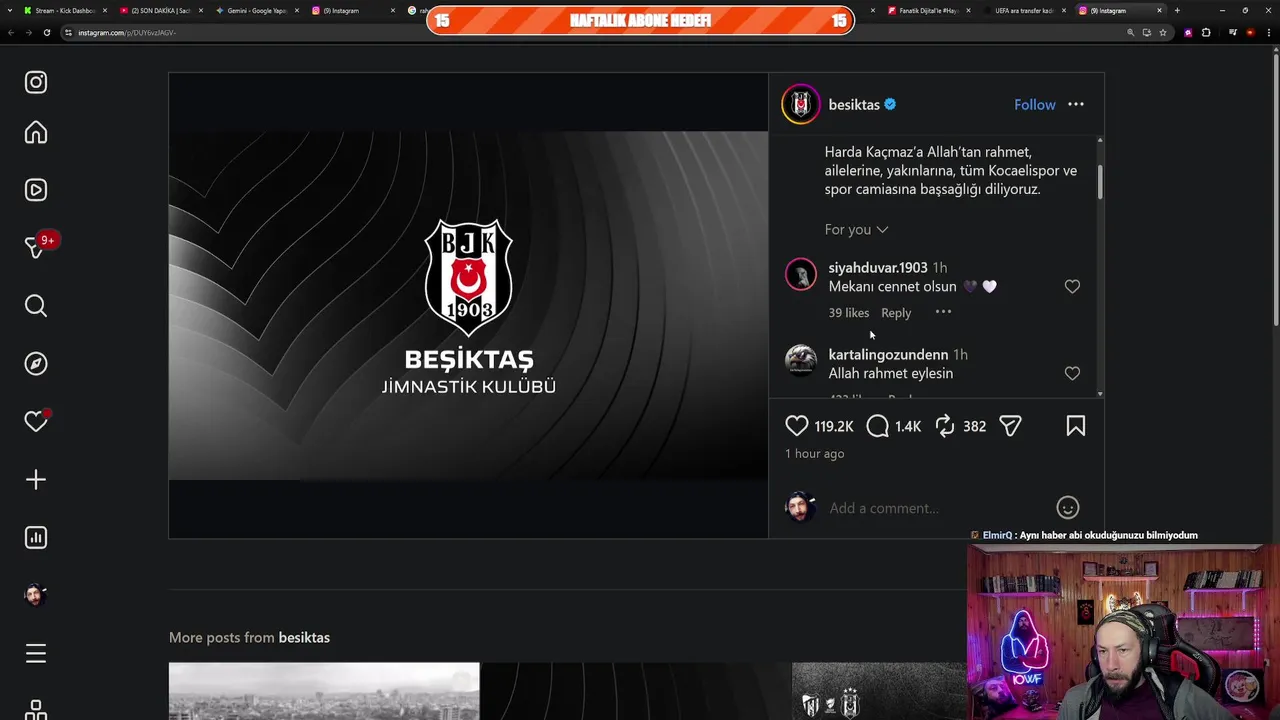Switch to Fanatik Dijital'e browser tab
The height and width of the screenshot is (720, 1280).
pyautogui.click(x=928, y=10)
